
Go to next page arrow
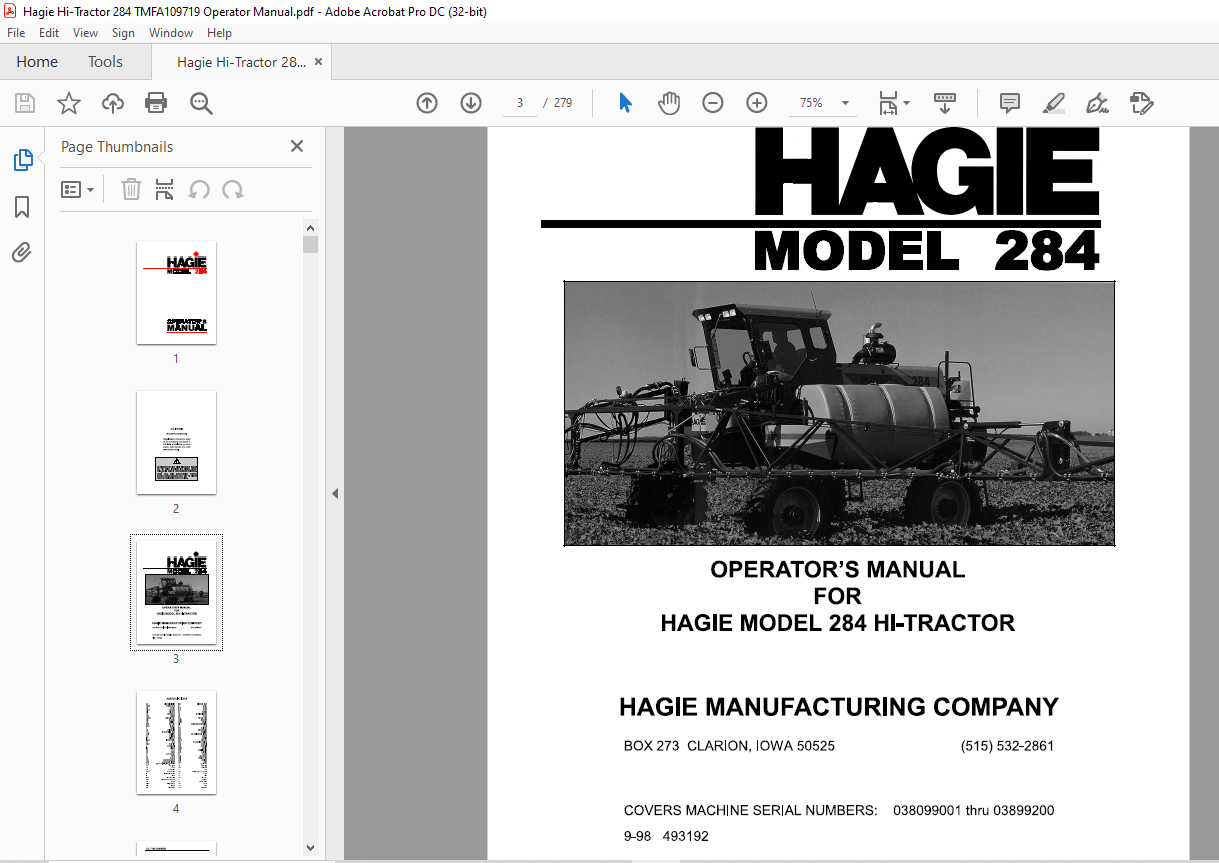471,103
